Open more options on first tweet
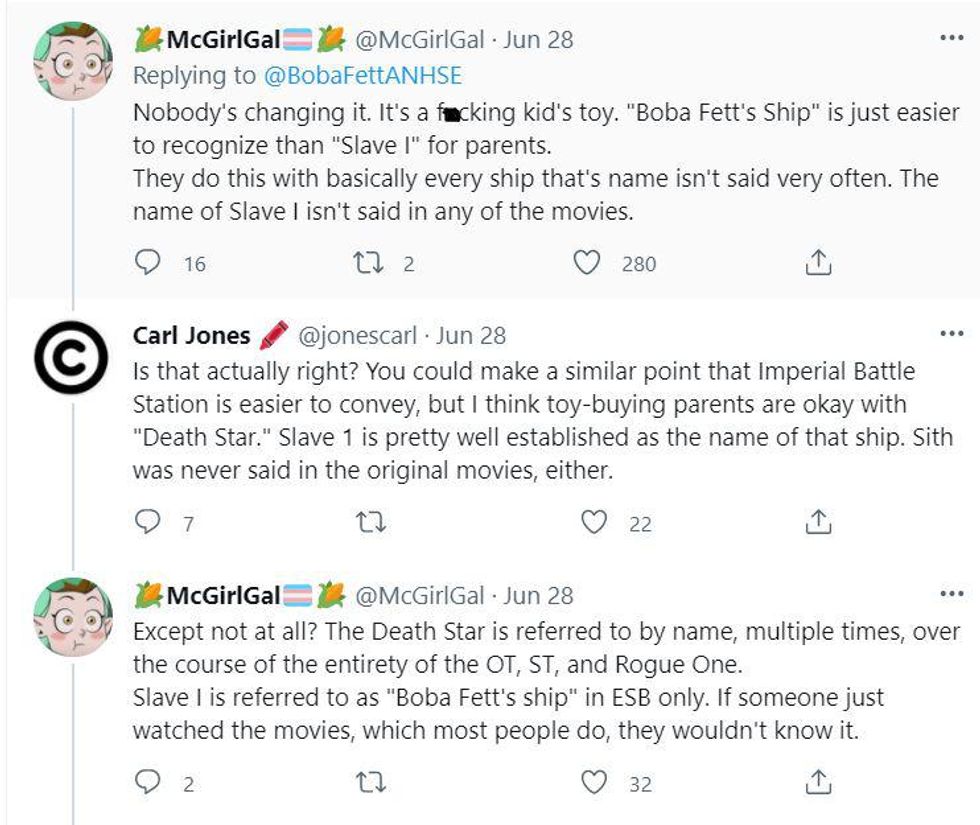This screenshot has height=825, width=980. 950,37
